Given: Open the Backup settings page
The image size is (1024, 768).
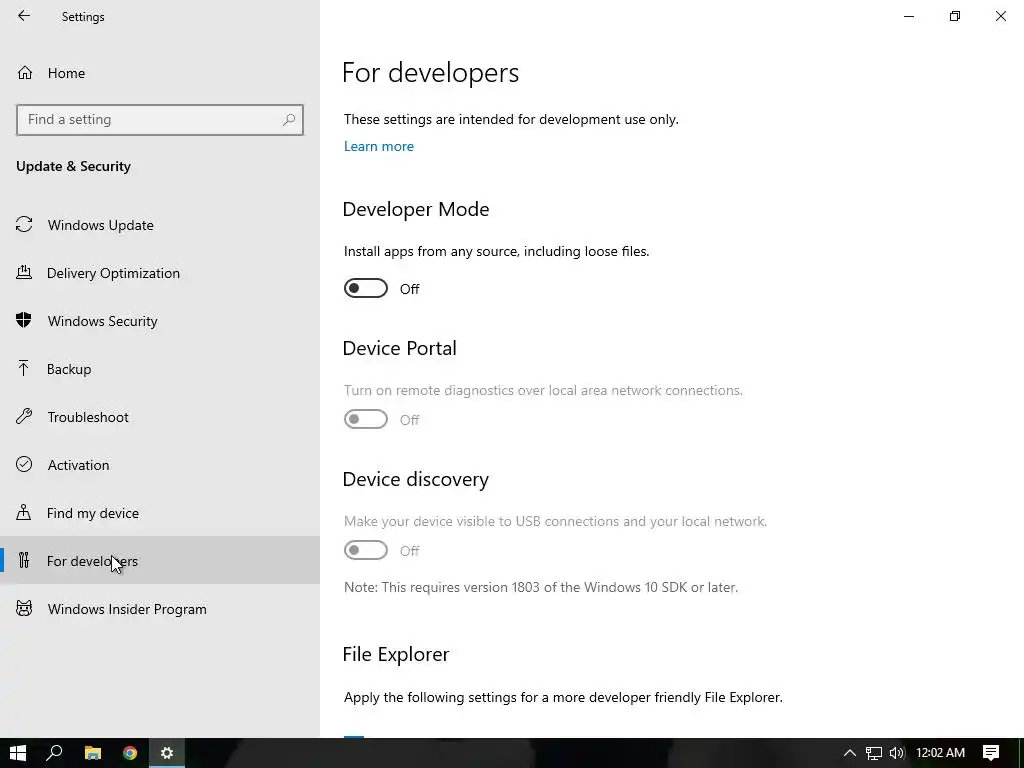Looking at the screenshot, I should pyautogui.click(x=160, y=369).
